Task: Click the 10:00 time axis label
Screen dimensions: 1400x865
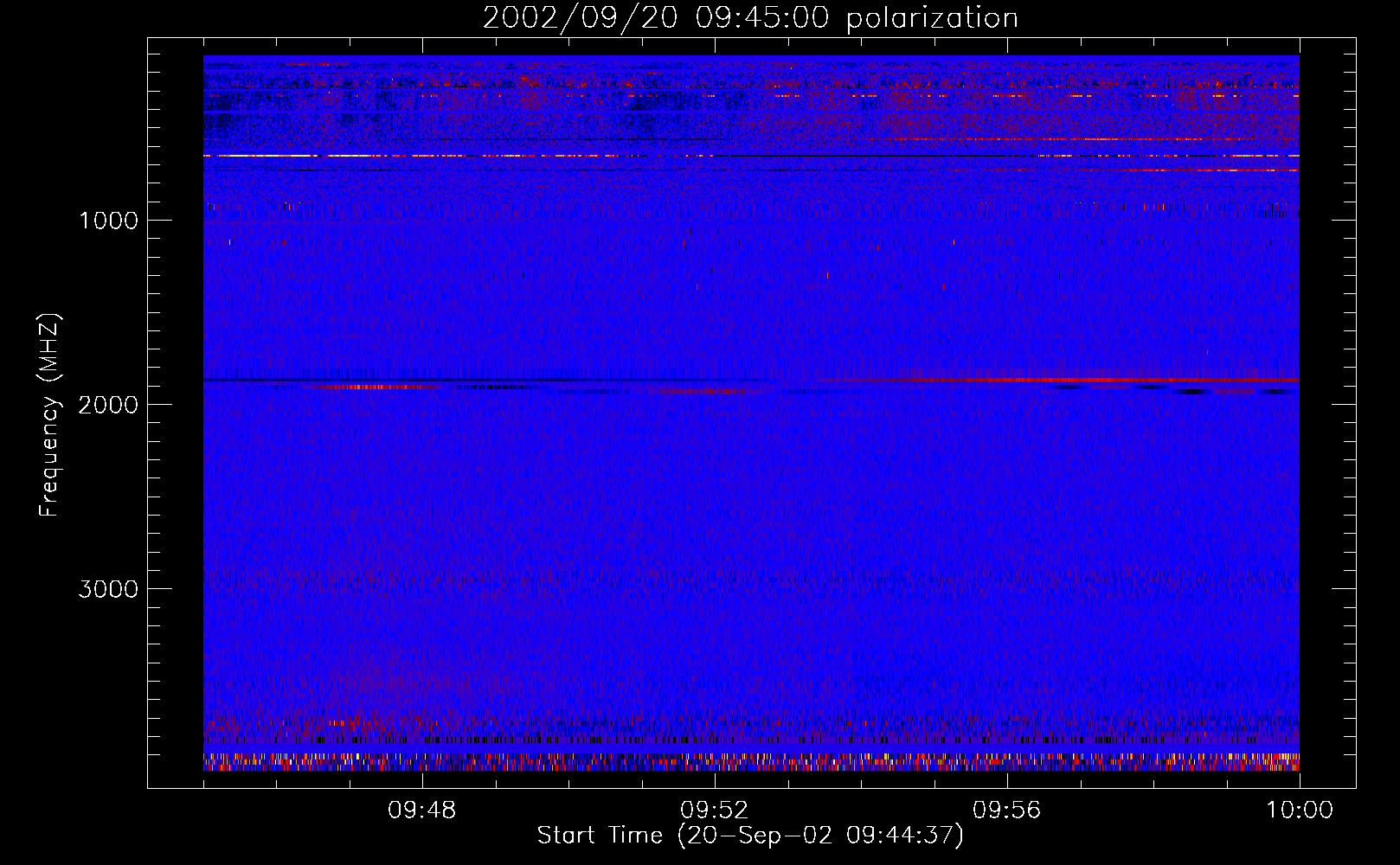Action: coord(1300,811)
